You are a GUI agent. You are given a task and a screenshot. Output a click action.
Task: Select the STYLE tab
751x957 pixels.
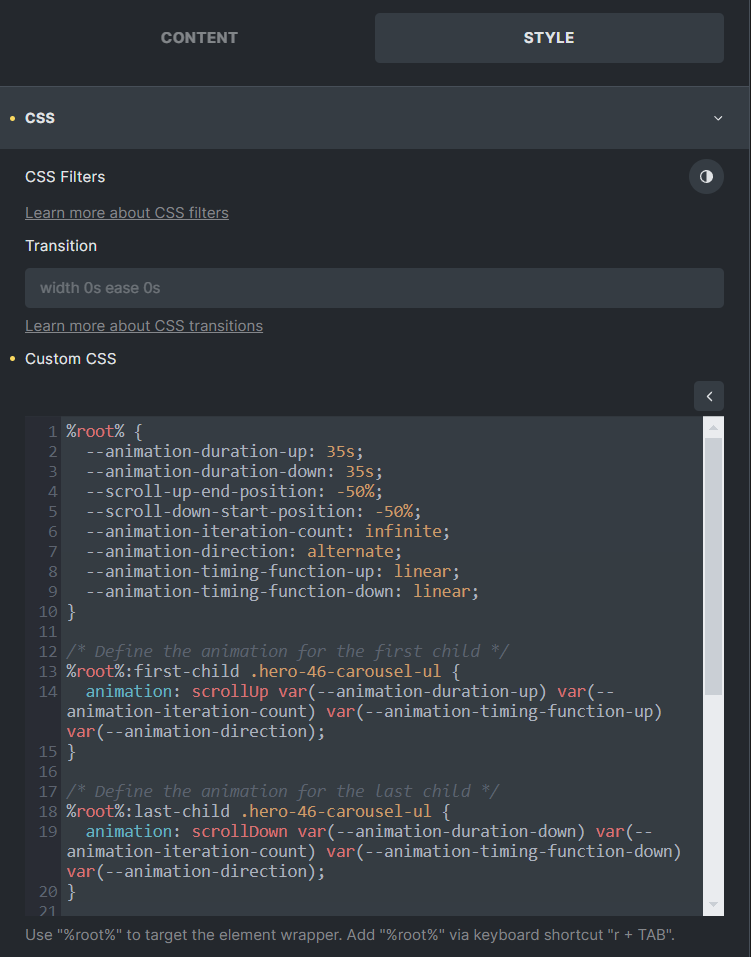[548, 38]
